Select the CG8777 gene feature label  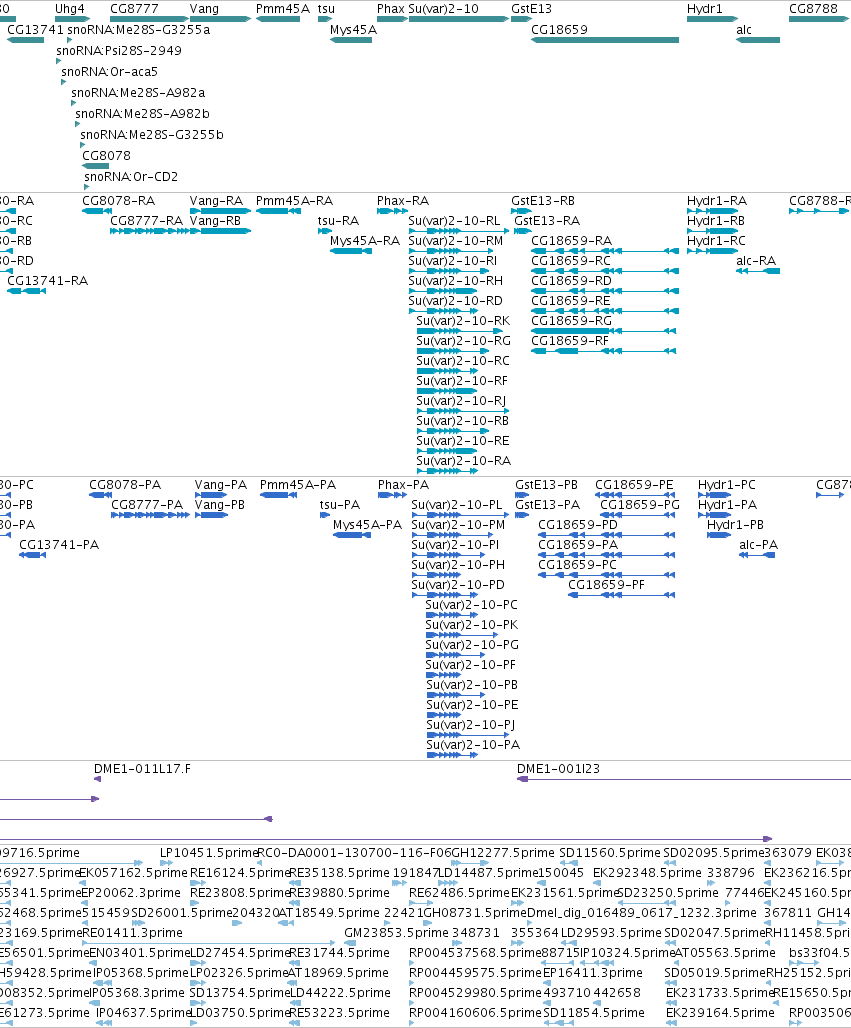[133, 9]
